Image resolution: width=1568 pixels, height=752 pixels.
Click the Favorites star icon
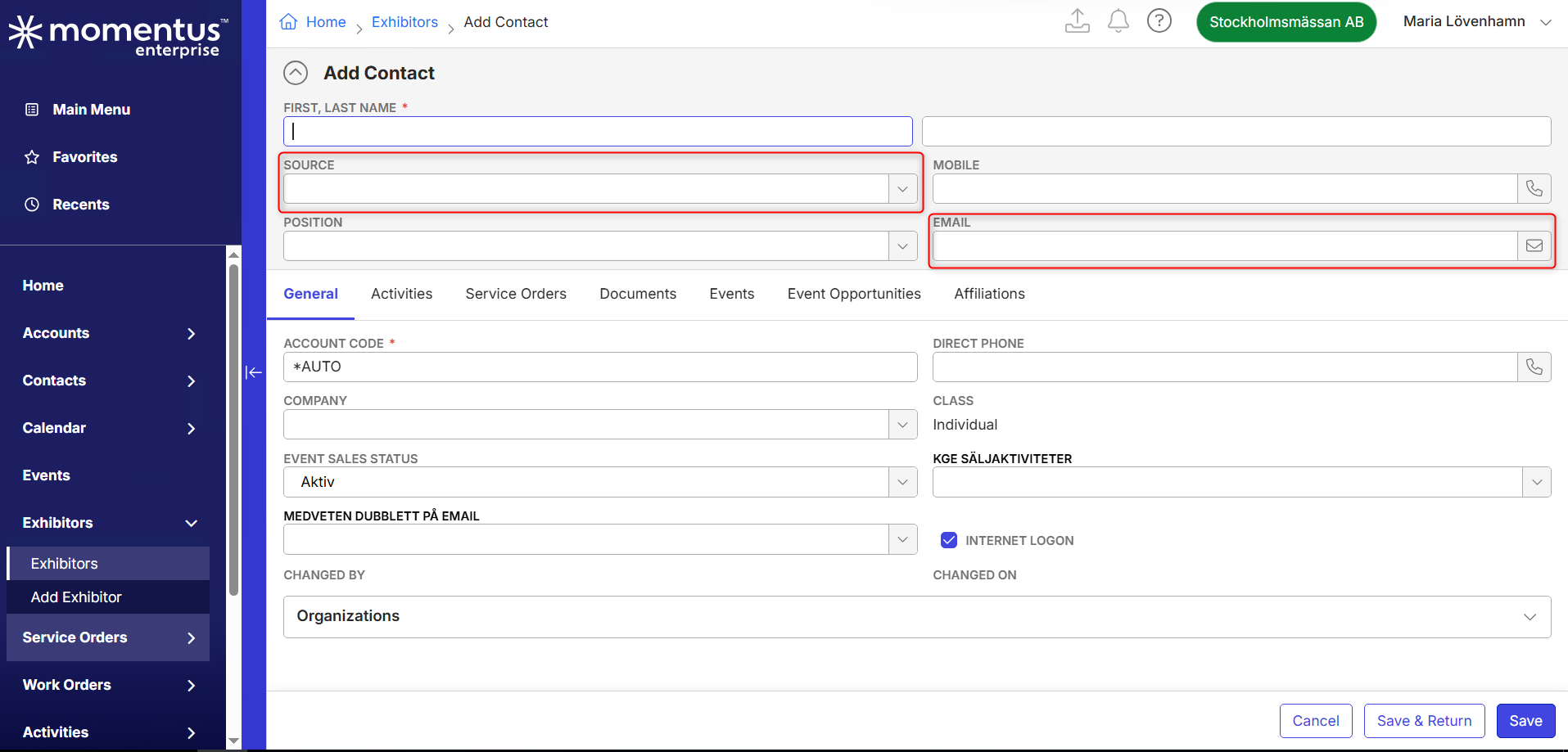tap(32, 157)
